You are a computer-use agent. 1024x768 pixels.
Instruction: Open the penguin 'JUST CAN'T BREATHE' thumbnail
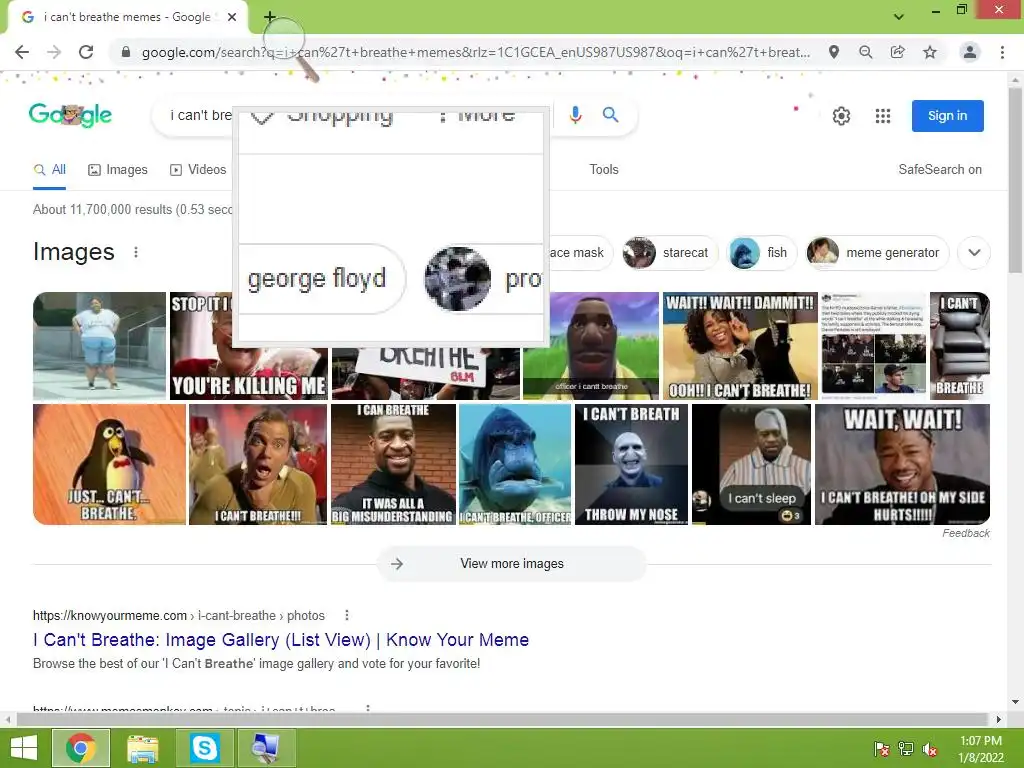(x=109, y=464)
